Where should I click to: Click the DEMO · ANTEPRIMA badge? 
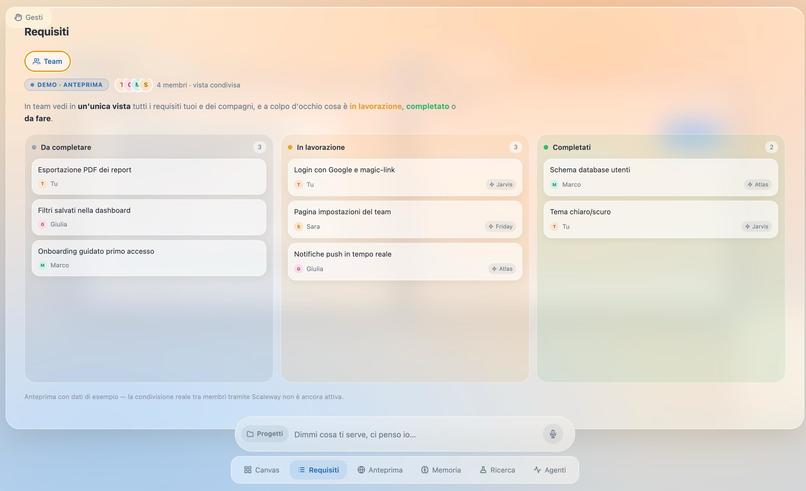tap(66, 85)
